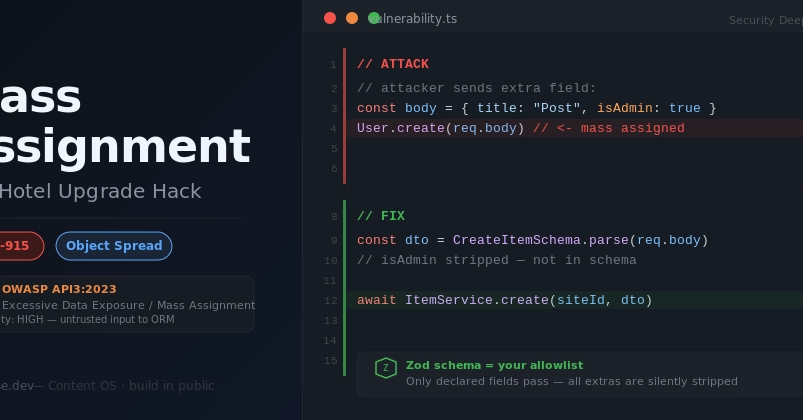The image size is (803, 420).
Task: Click line number 9 in gutter
Action: pyautogui.click(x=334, y=241)
